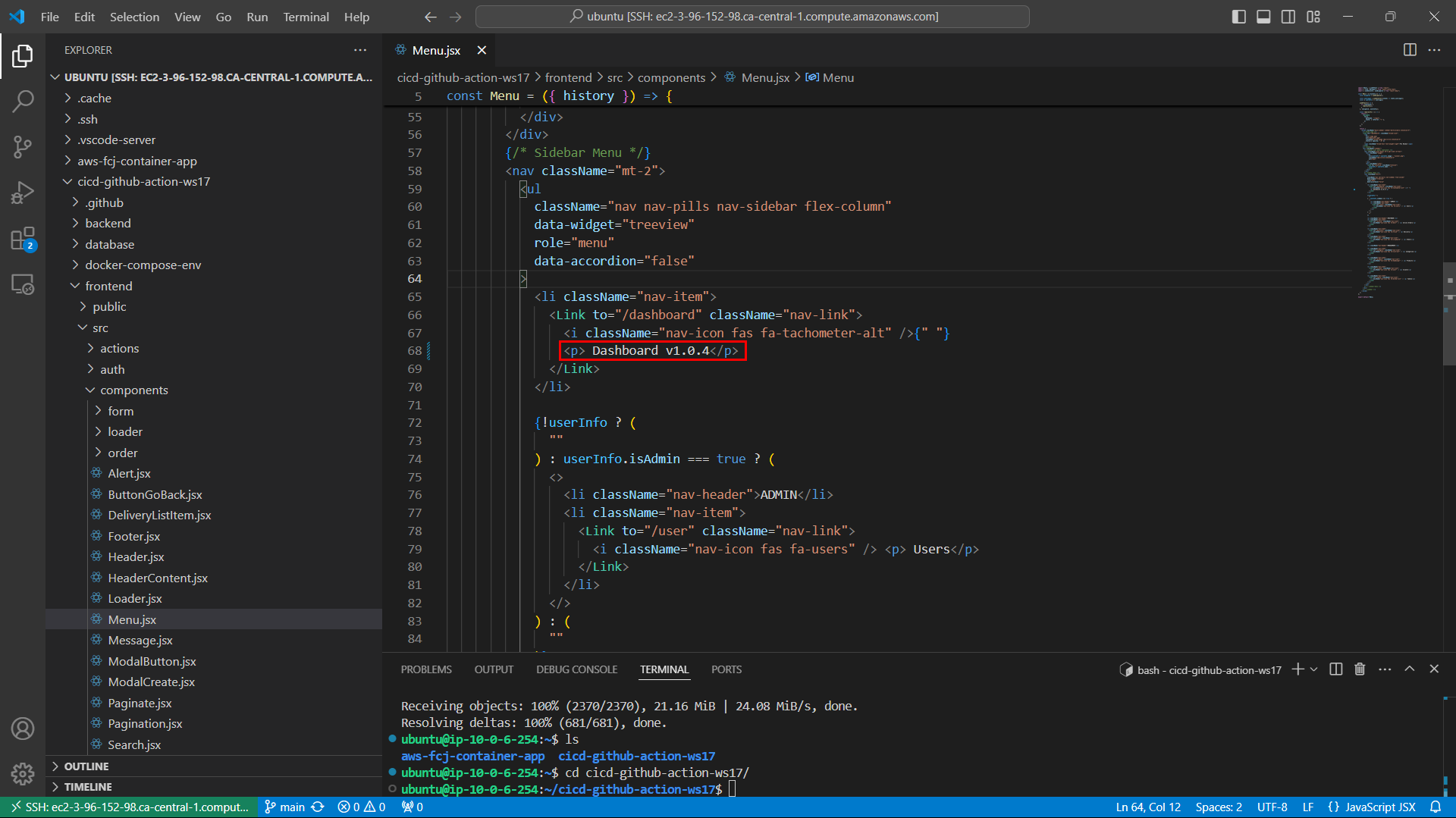
Task: Switch to the PROBLEMS tab
Action: (x=426, y=669)
